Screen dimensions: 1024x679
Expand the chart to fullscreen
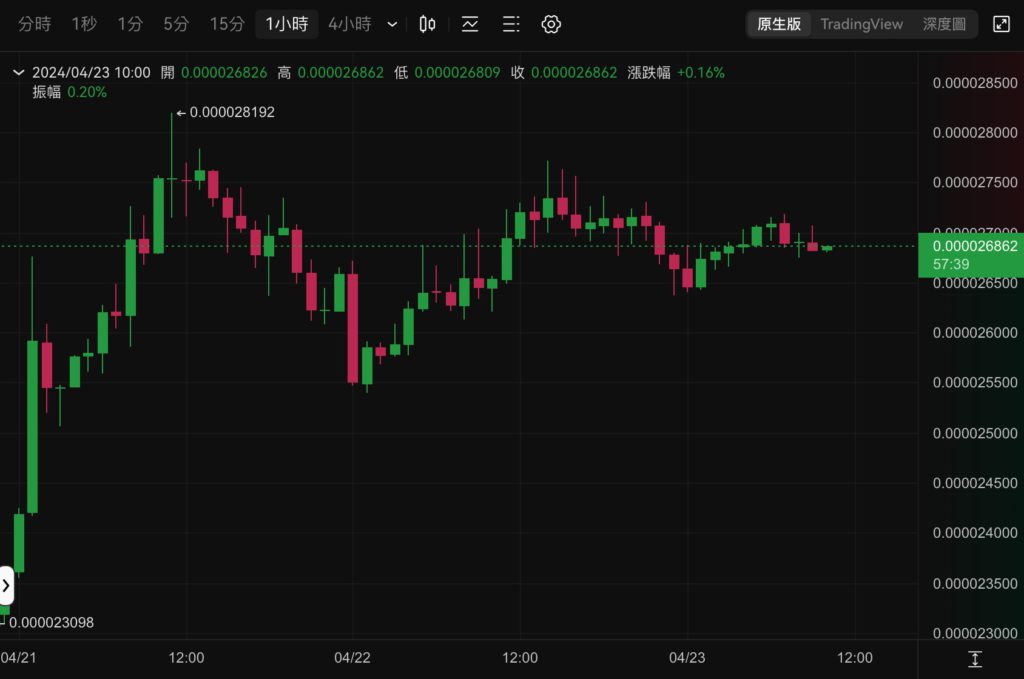(1000, 24)
